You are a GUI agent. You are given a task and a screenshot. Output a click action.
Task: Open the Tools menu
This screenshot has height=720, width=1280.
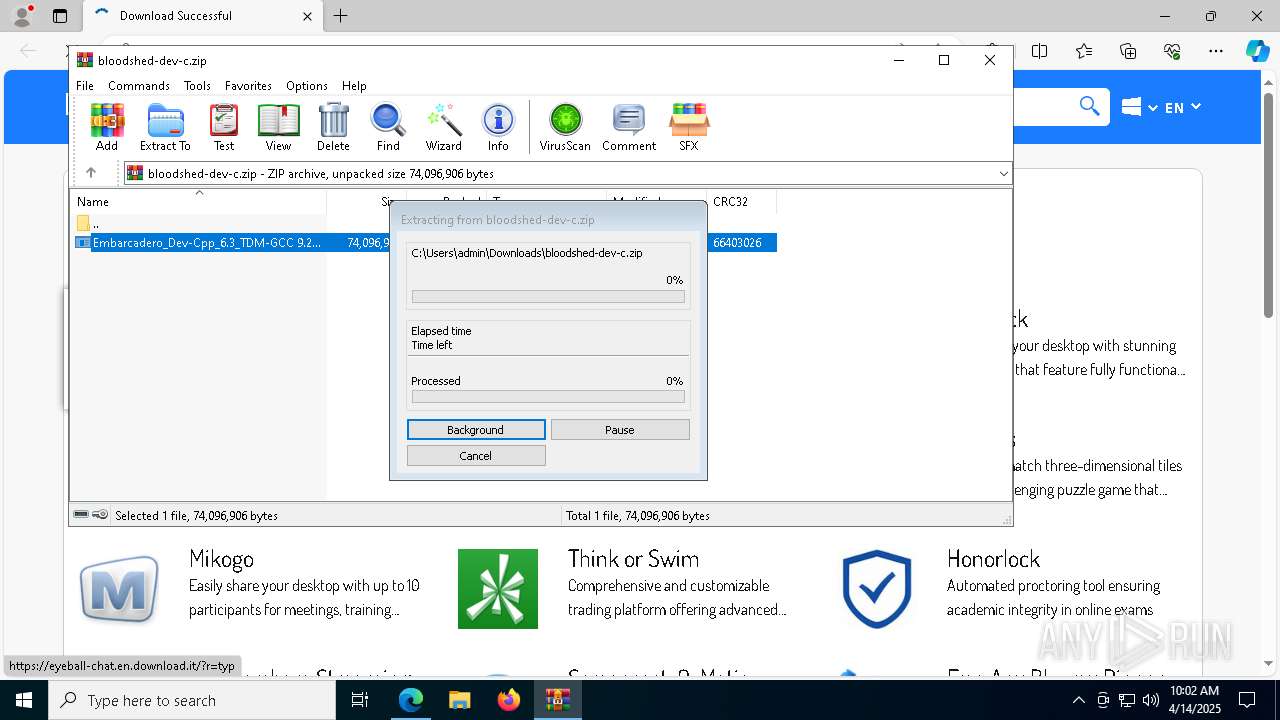[197, 86]
